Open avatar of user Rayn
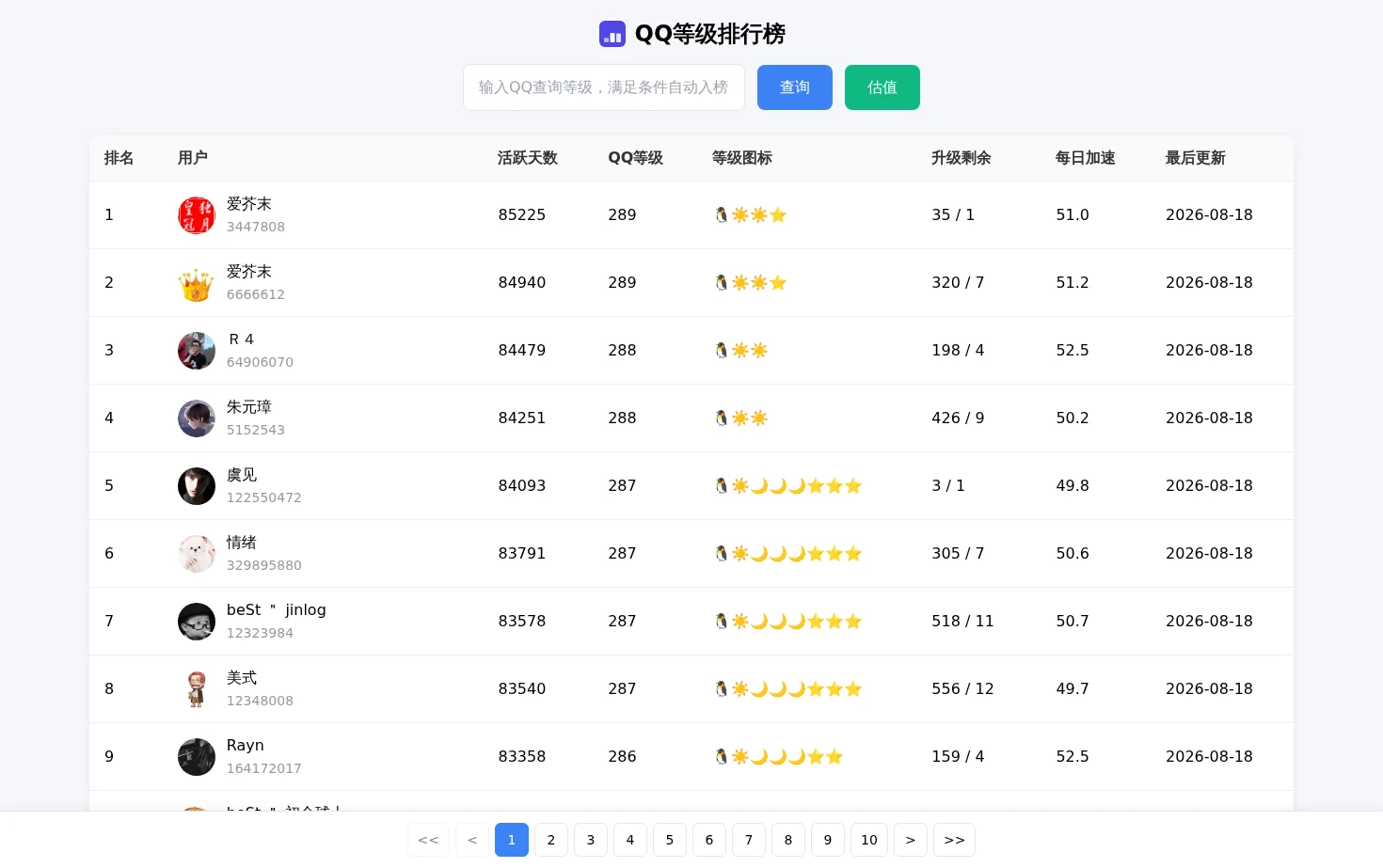The image size is (1383, 868). coord(197,757)
